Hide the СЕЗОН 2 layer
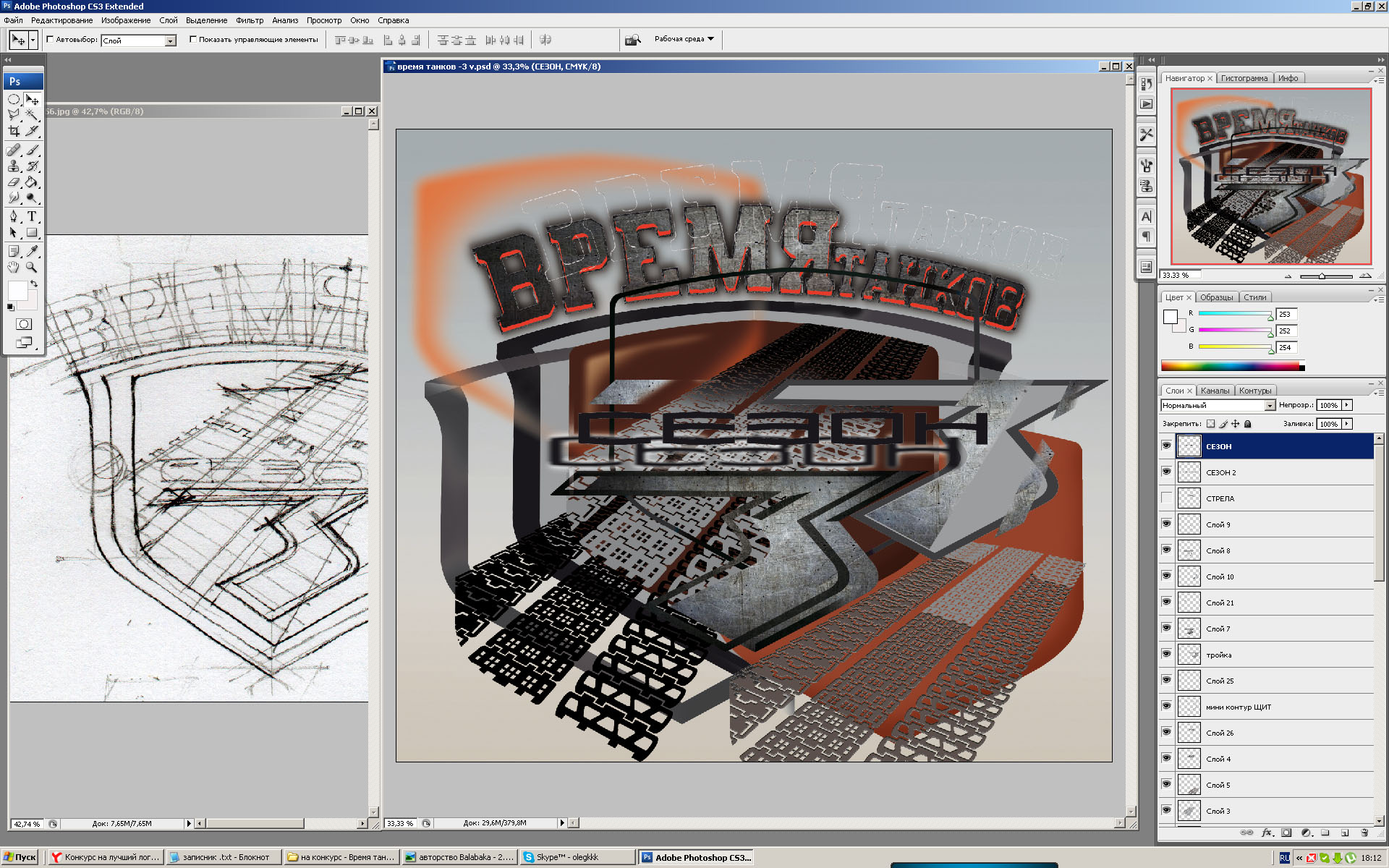Screen dimensions: 1389x868 pyautogui.click(x=1166, y=472)
